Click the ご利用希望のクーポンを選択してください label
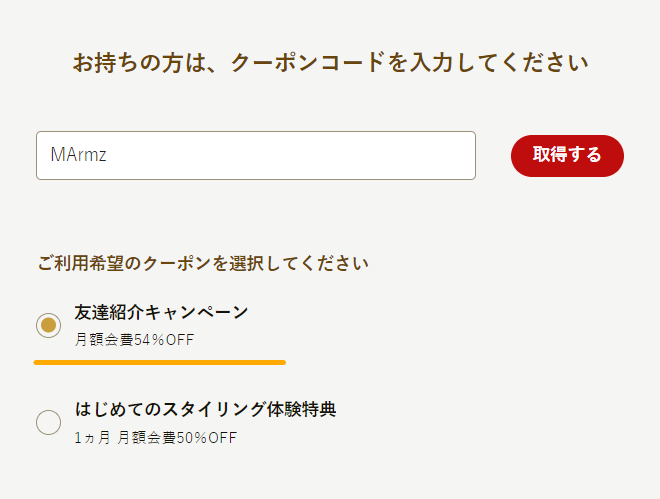The image size is (660, 499). [x=203, y=264]
